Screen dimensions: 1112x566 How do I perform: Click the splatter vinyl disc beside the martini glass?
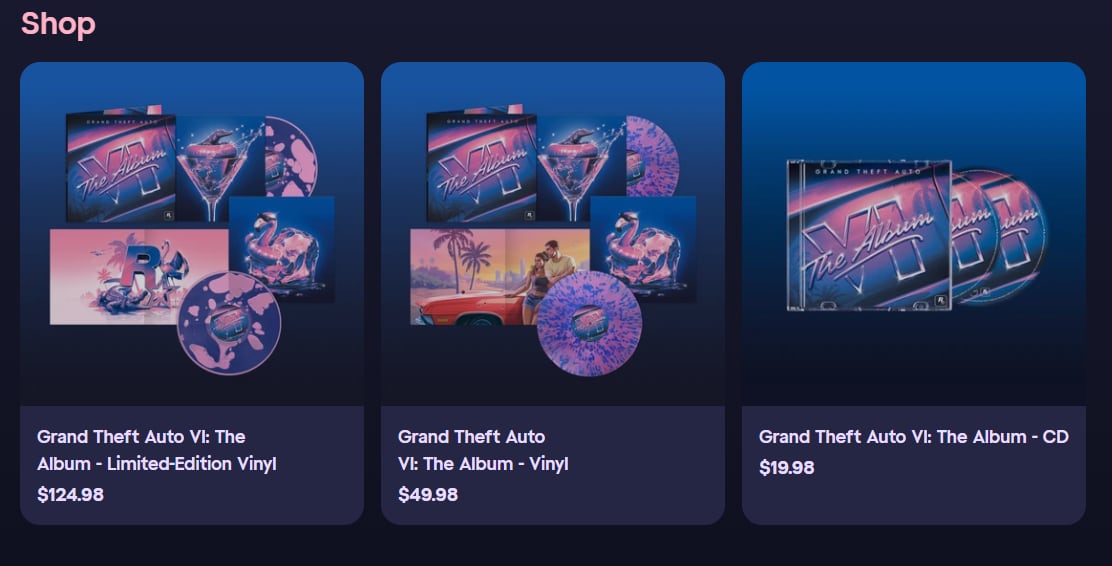click(x=652, y=156)
